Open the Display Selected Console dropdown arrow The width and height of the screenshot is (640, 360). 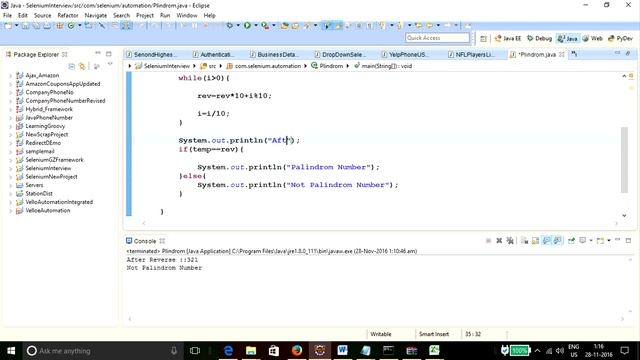(591, 241)
